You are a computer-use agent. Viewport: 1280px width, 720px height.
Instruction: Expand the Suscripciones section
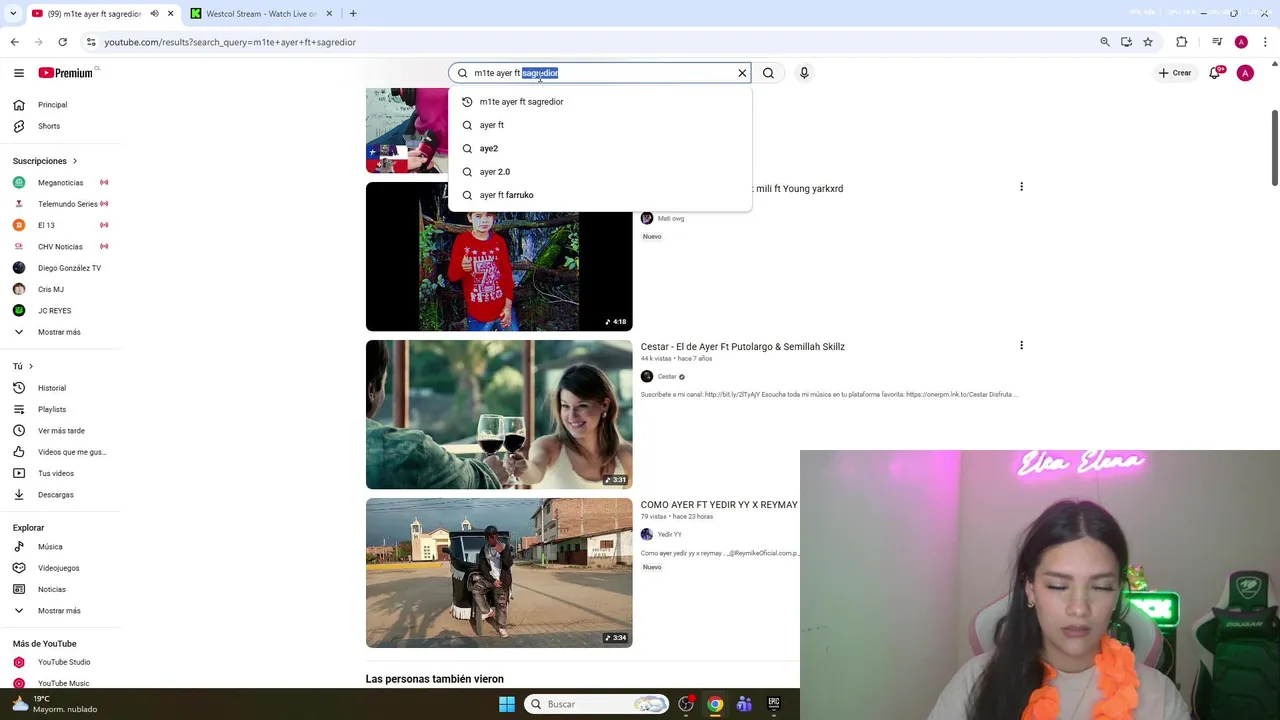pyautogui.click(x=45, y=161)
